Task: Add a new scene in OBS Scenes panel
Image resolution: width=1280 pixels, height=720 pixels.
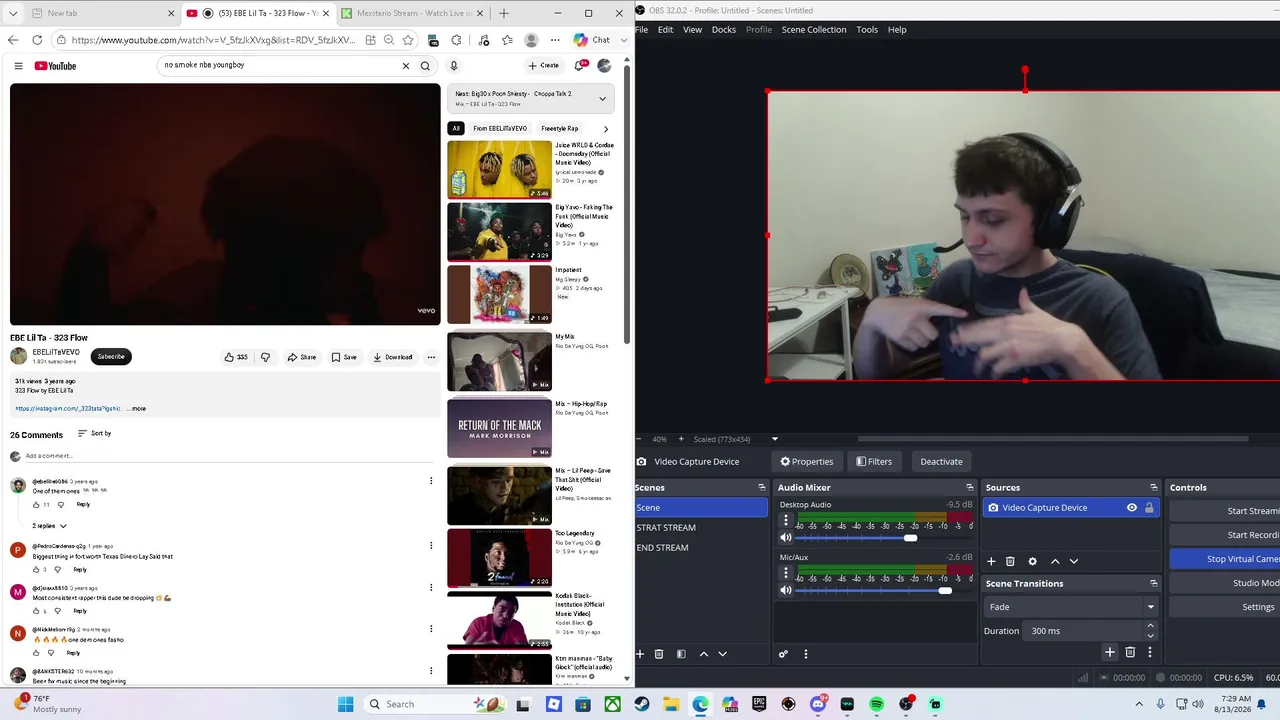Action: pyautogui.click(x=640, y=654)
